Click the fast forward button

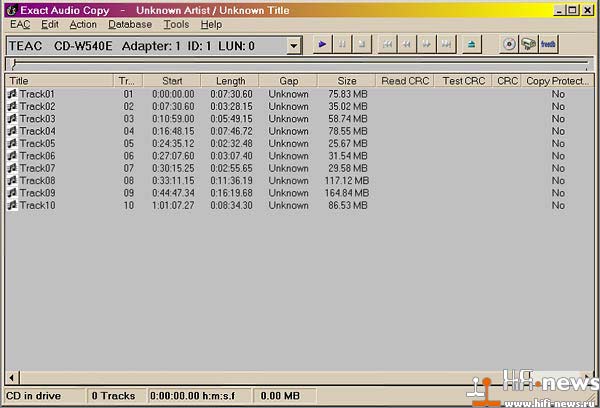[x=426, y=45]
